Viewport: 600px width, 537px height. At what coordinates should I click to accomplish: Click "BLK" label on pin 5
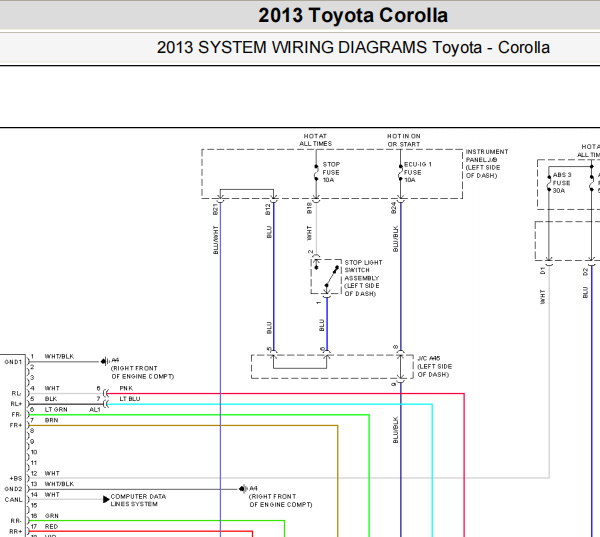51,399
